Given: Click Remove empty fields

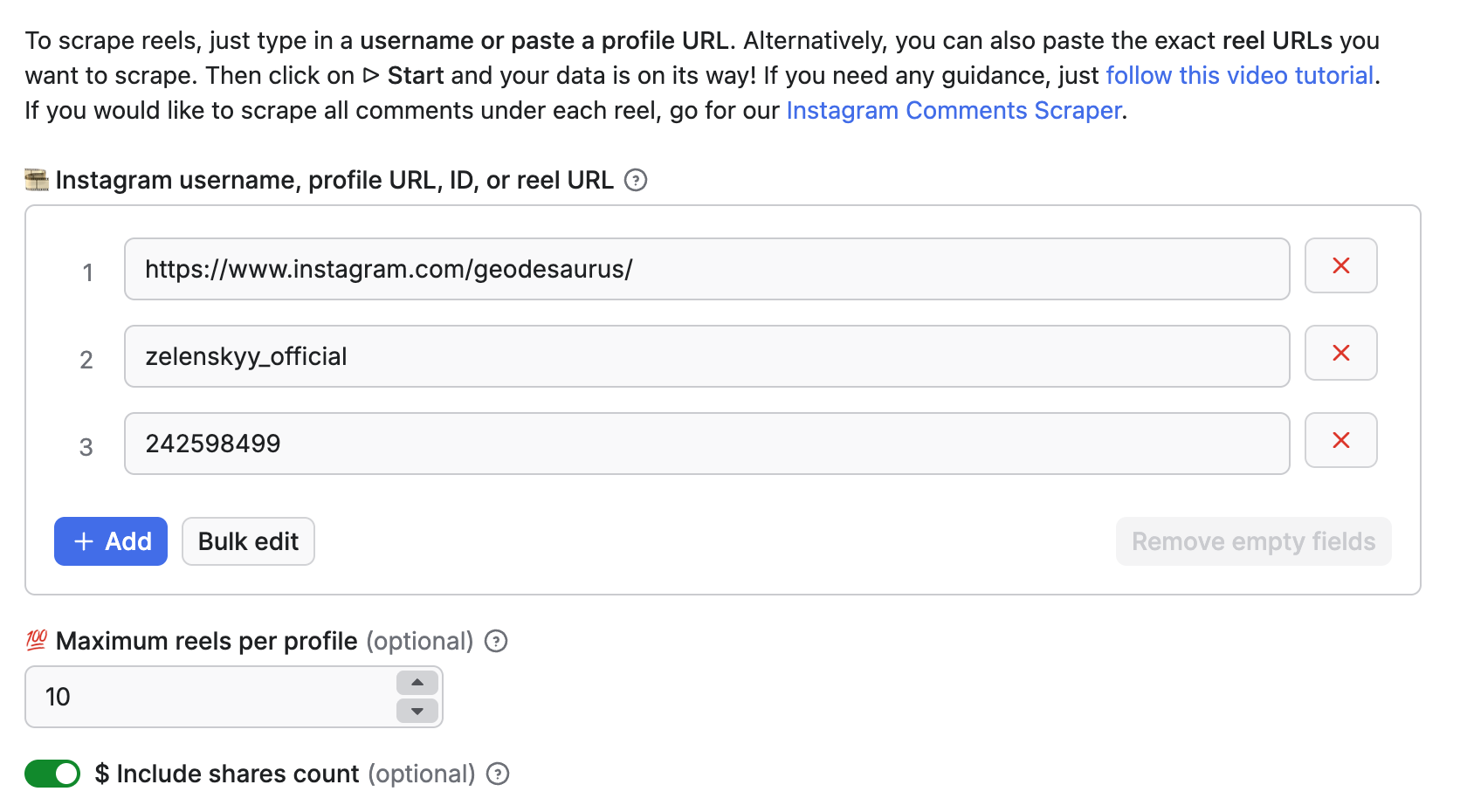Looking at the screenshot, I should [1253, 541].
